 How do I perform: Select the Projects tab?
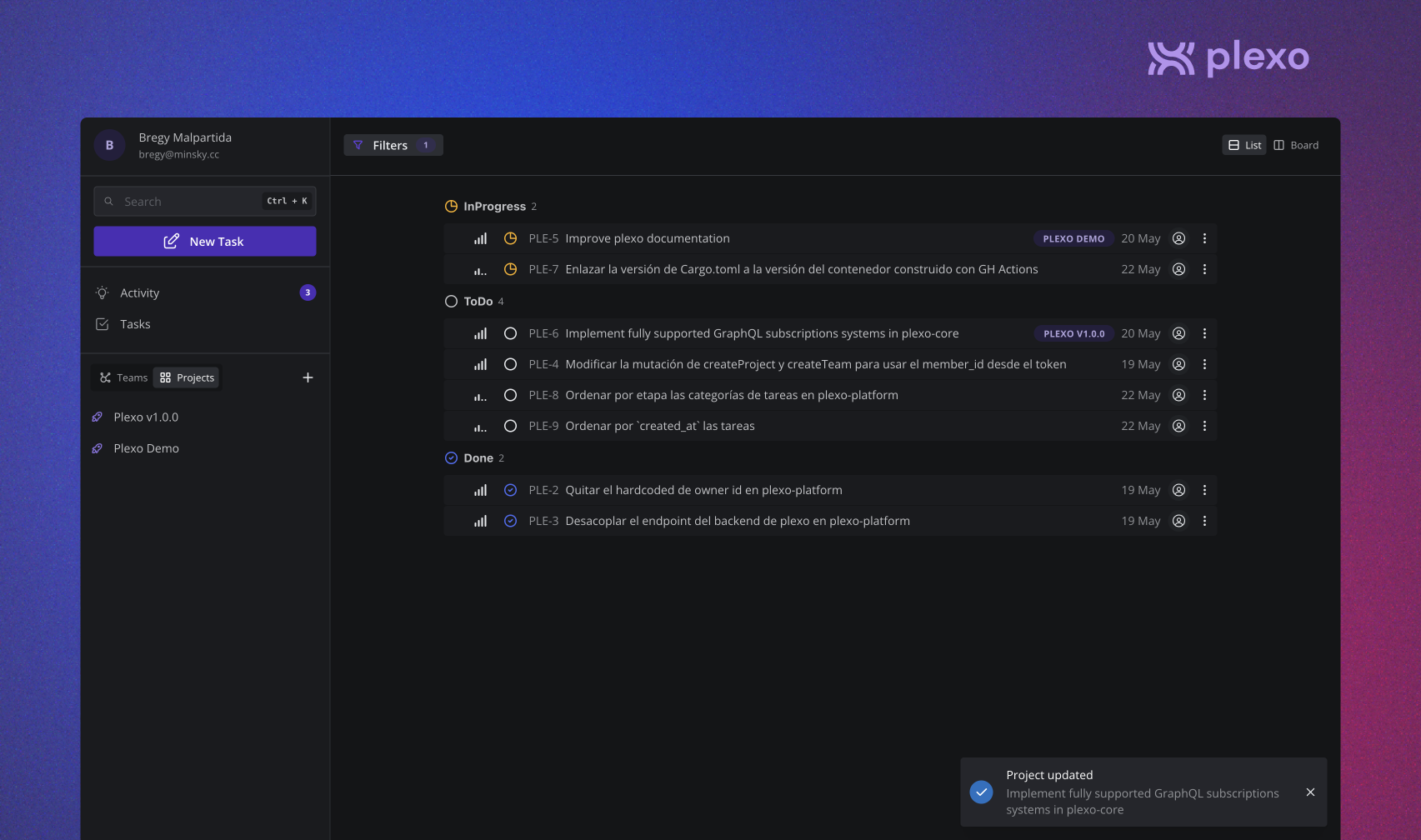click(187, 377)
